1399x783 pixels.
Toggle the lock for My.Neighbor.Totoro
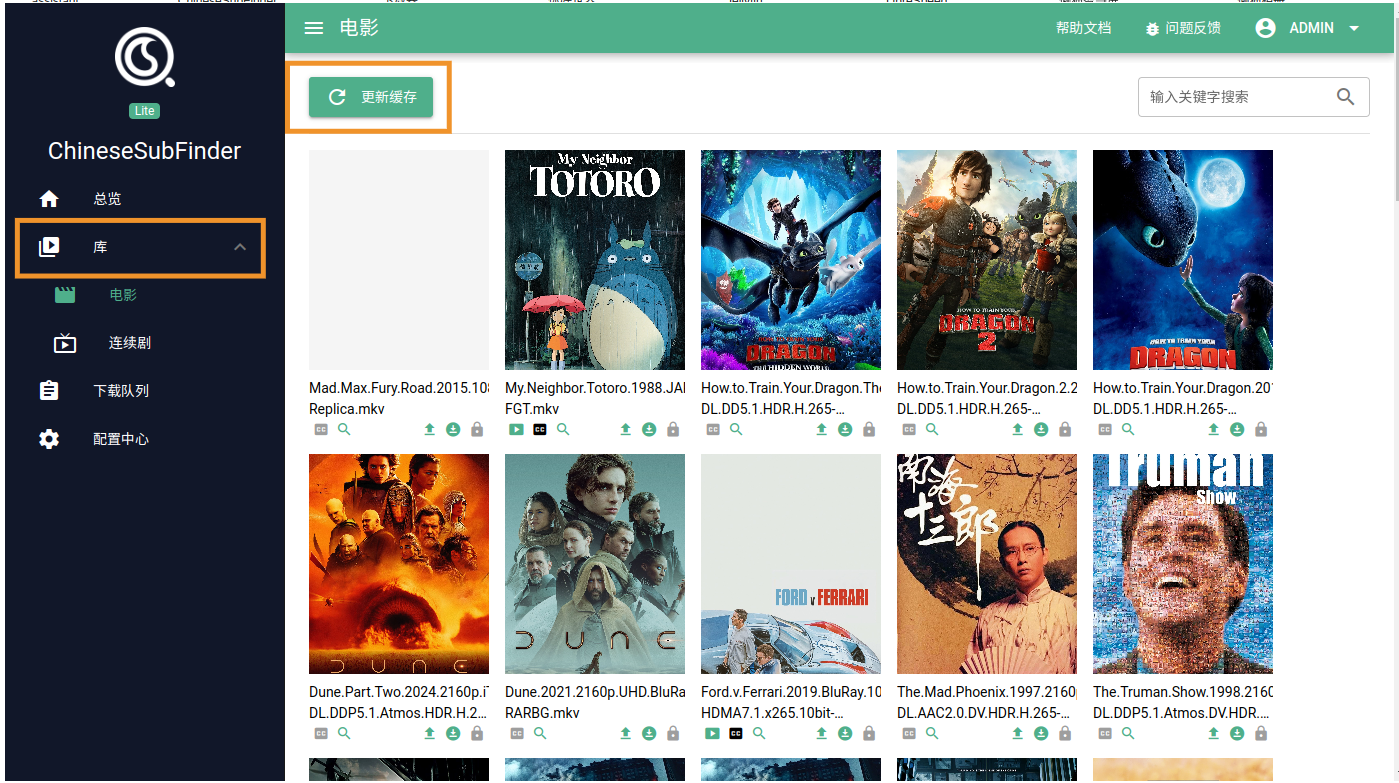point(673,429)
